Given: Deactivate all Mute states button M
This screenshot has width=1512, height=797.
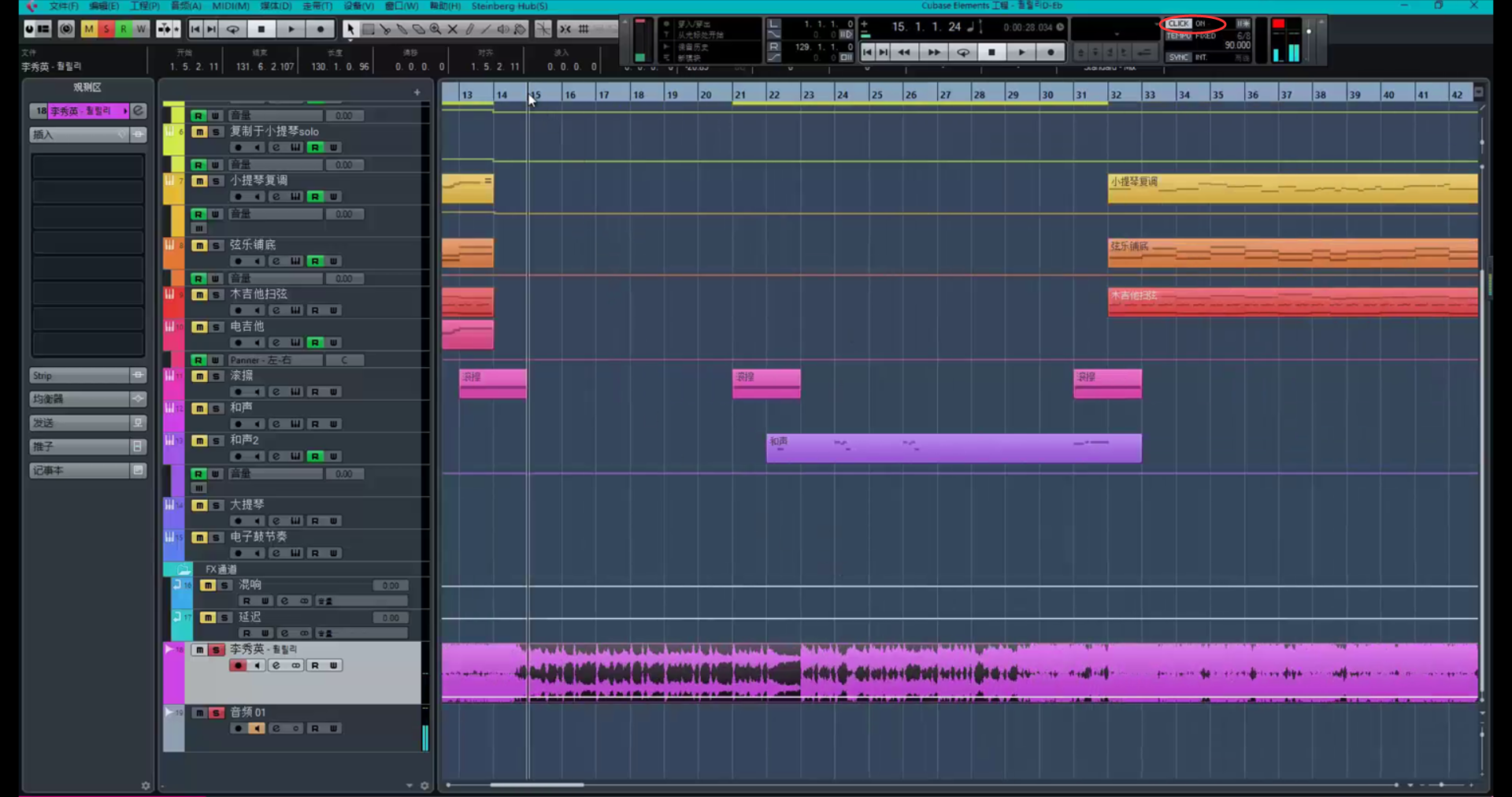Looking at the screenshot, I should pos(89,29).
